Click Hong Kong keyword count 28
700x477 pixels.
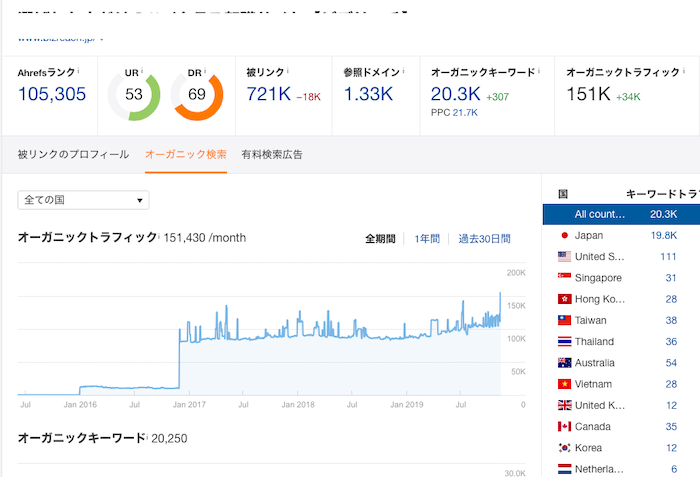(671, 299)
